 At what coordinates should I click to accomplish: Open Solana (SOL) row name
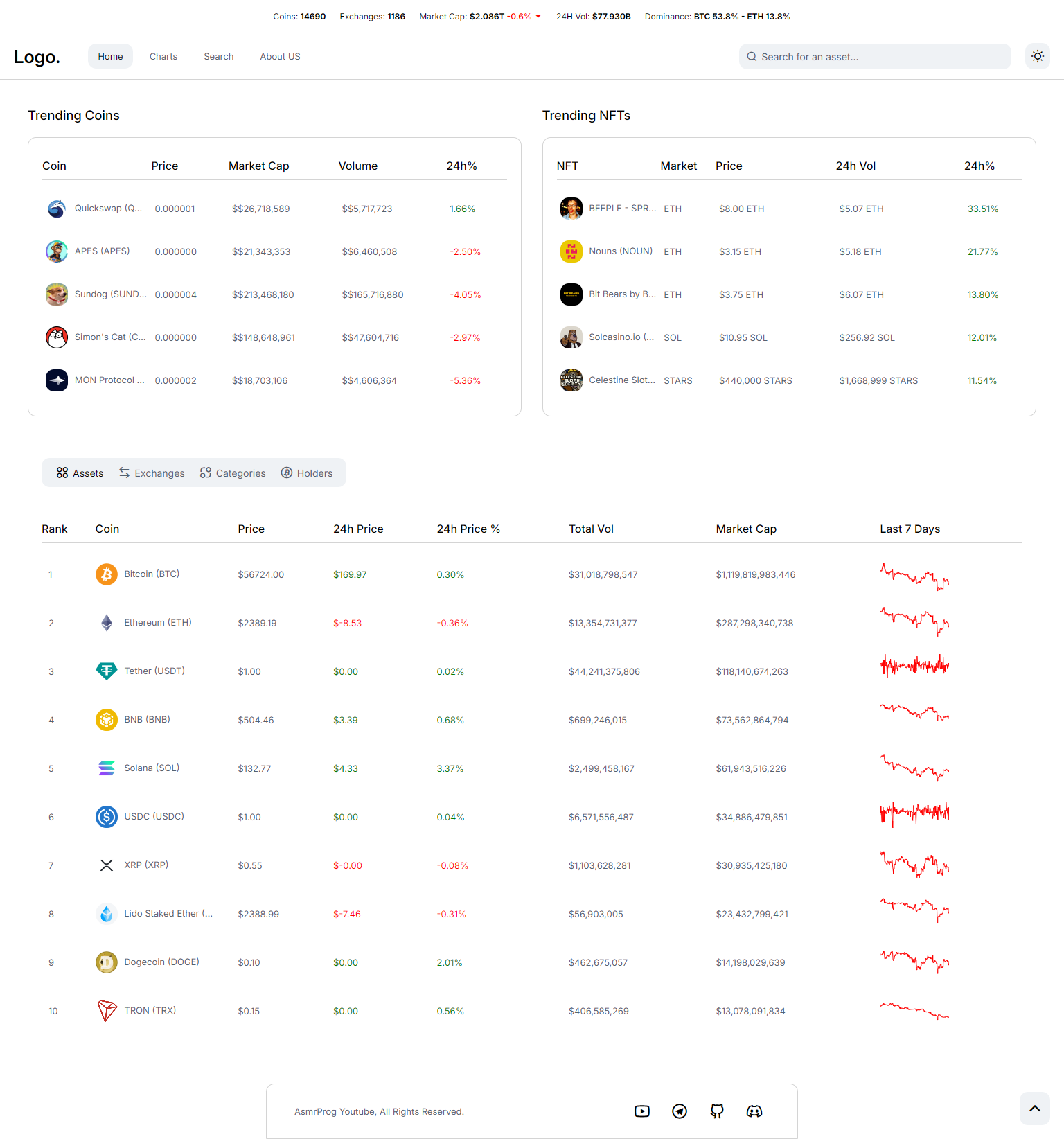[152, 768]
